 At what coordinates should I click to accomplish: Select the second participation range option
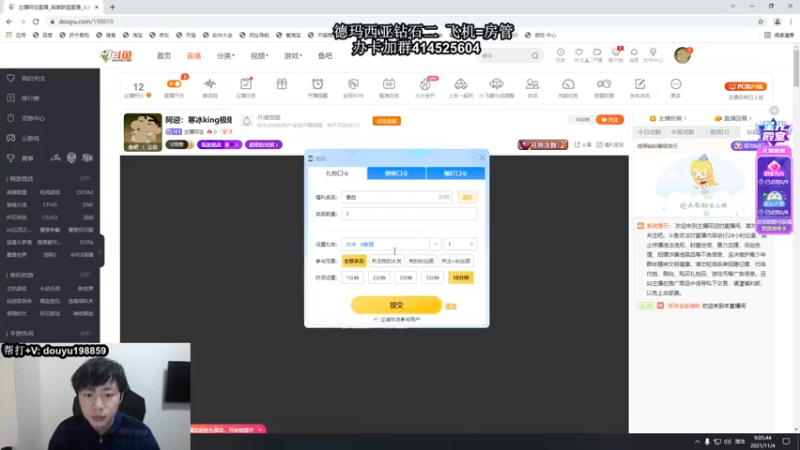(x=386, y=261)
